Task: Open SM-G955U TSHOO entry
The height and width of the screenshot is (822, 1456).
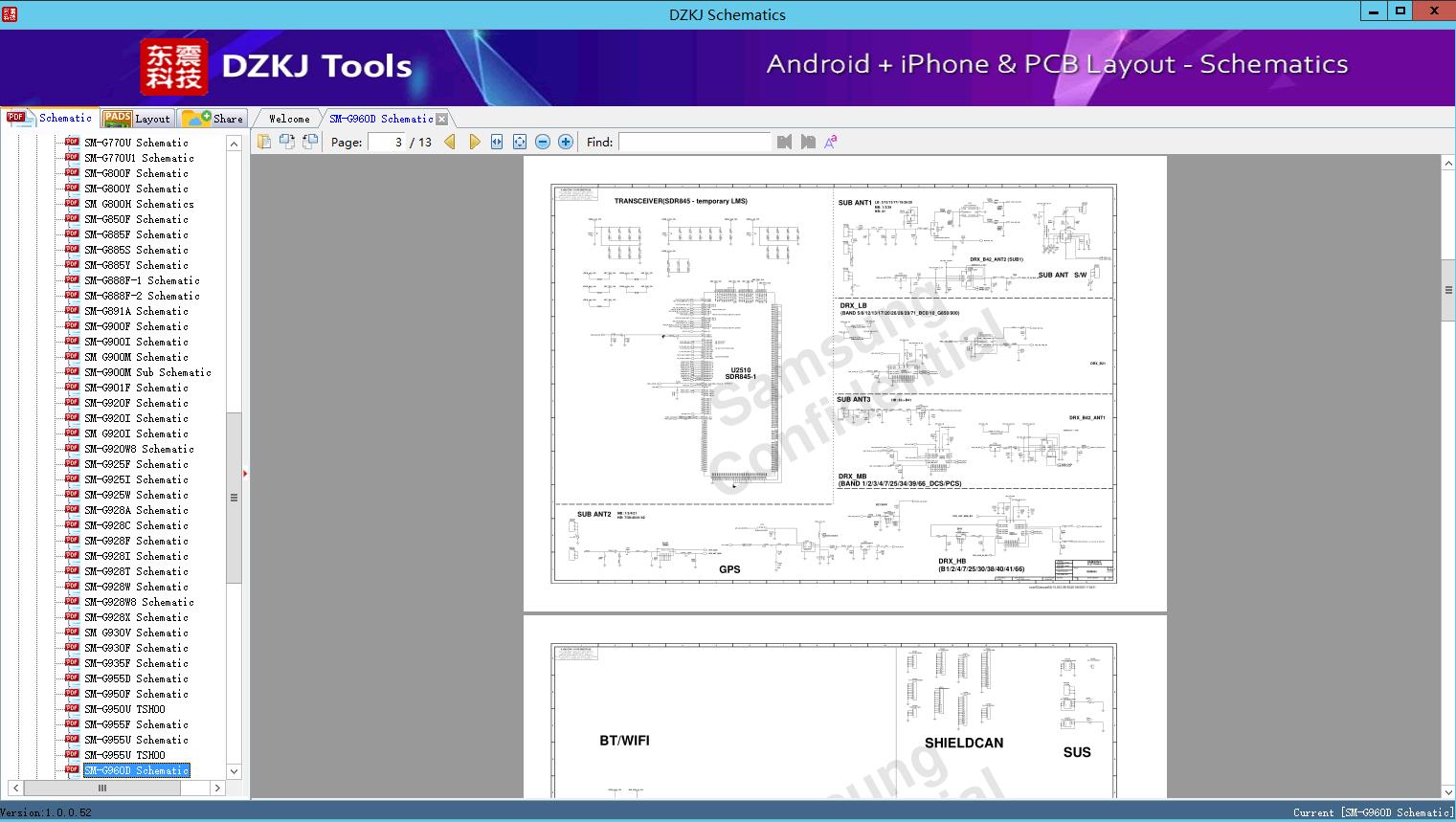Action: pos(124,755)
